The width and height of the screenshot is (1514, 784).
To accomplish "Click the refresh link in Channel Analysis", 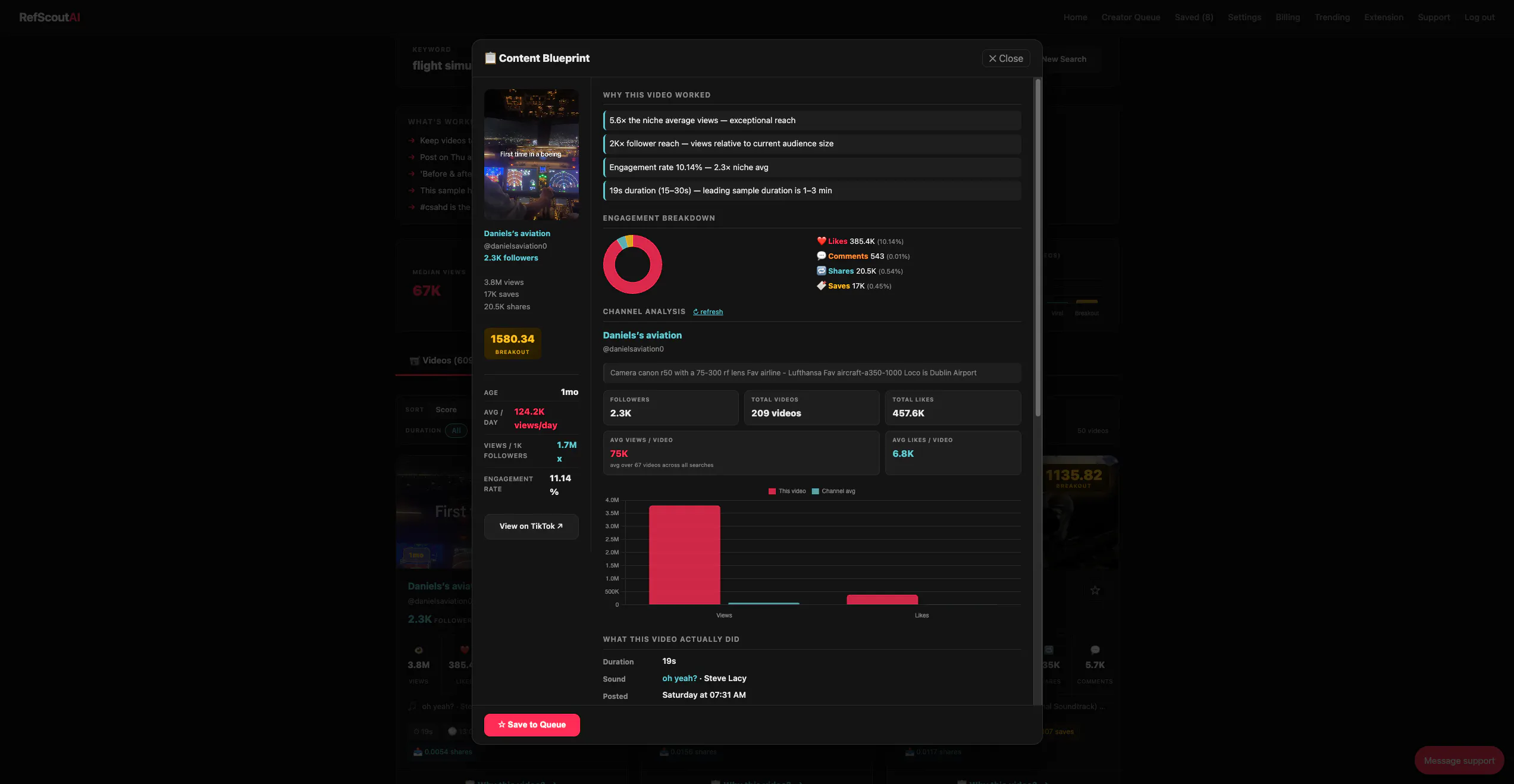I will [x=708, y=312].
